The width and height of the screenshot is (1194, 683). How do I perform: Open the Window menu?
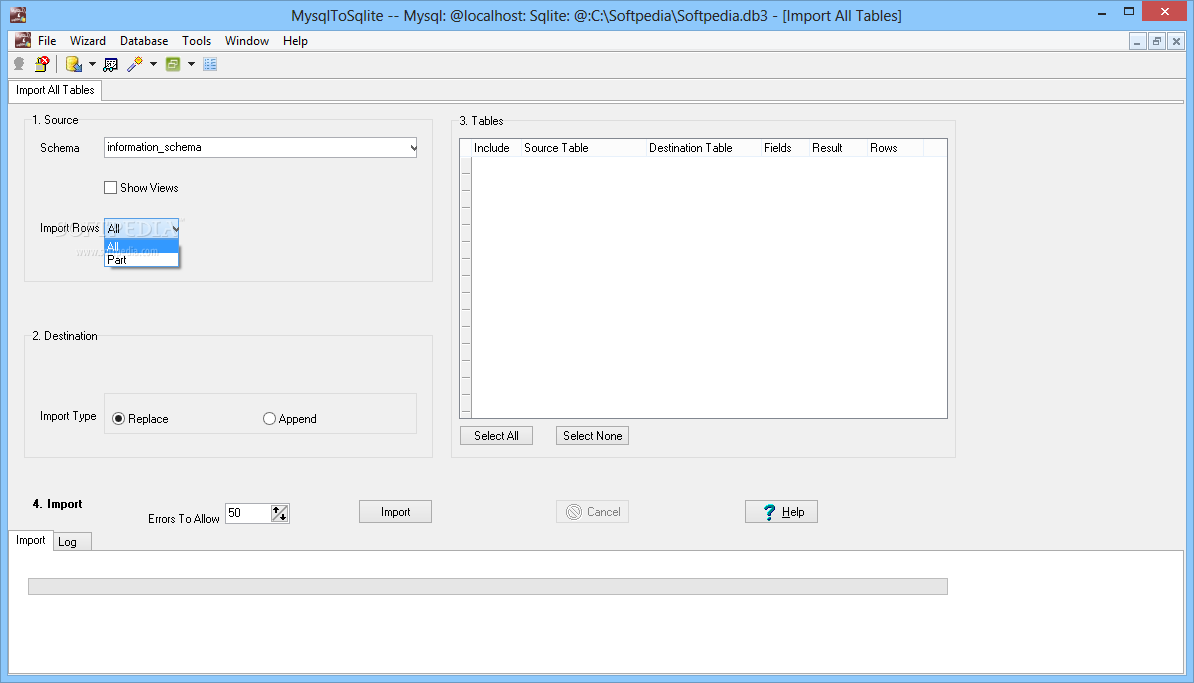point(247,41)
